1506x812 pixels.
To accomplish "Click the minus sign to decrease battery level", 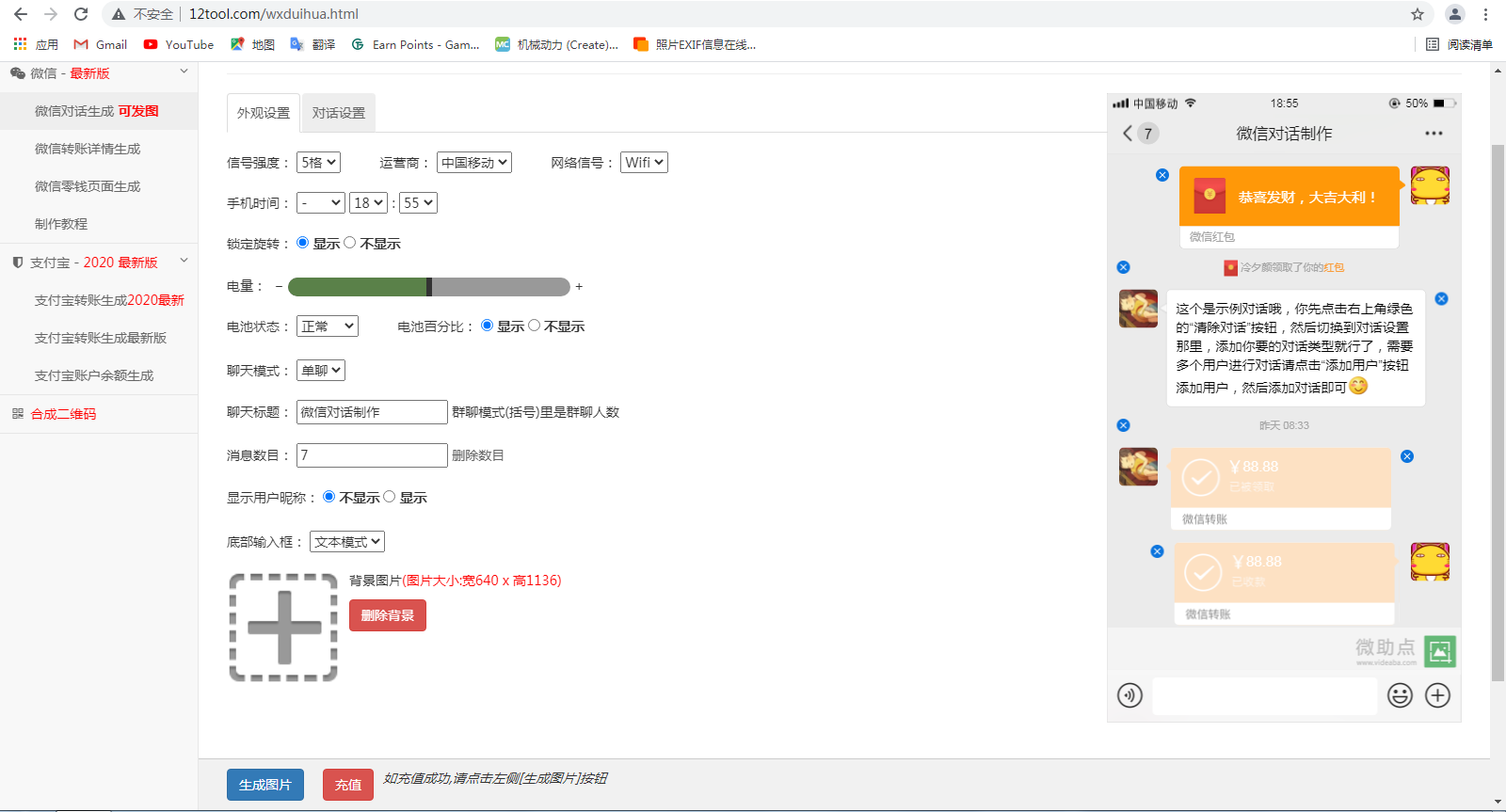I will coord(279,286).
